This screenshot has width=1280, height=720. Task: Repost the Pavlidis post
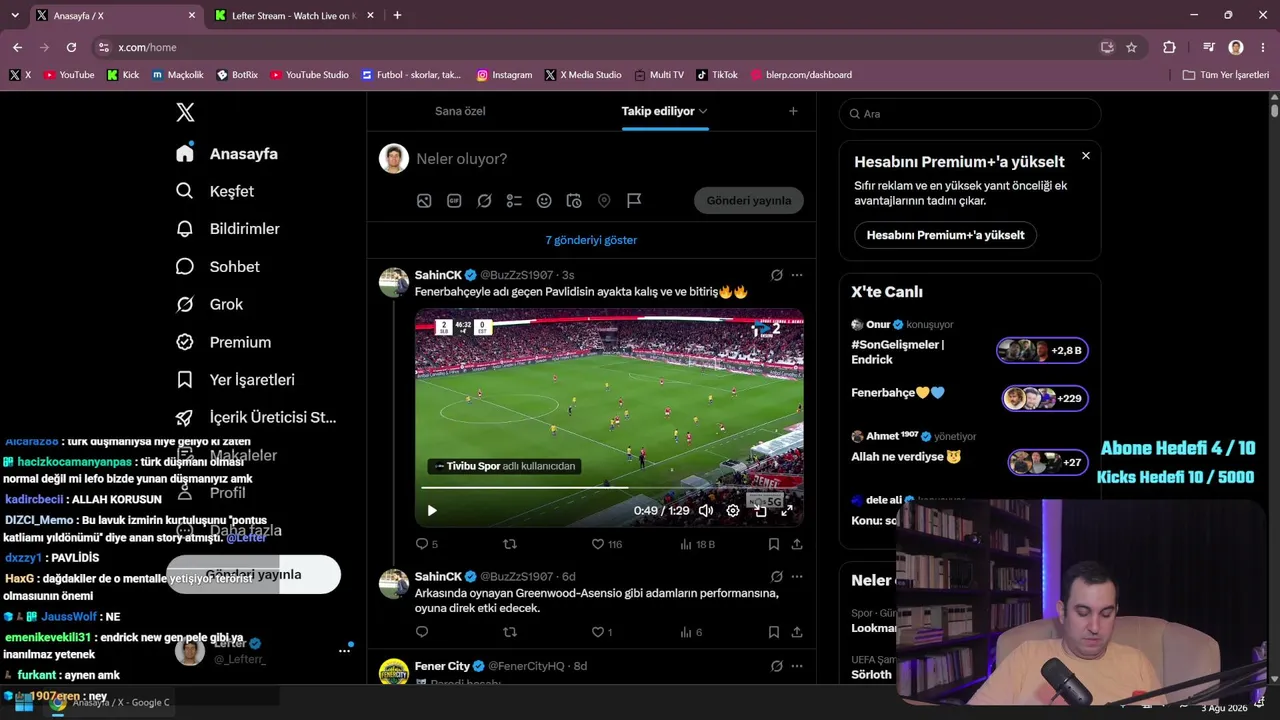coord(510,544)
